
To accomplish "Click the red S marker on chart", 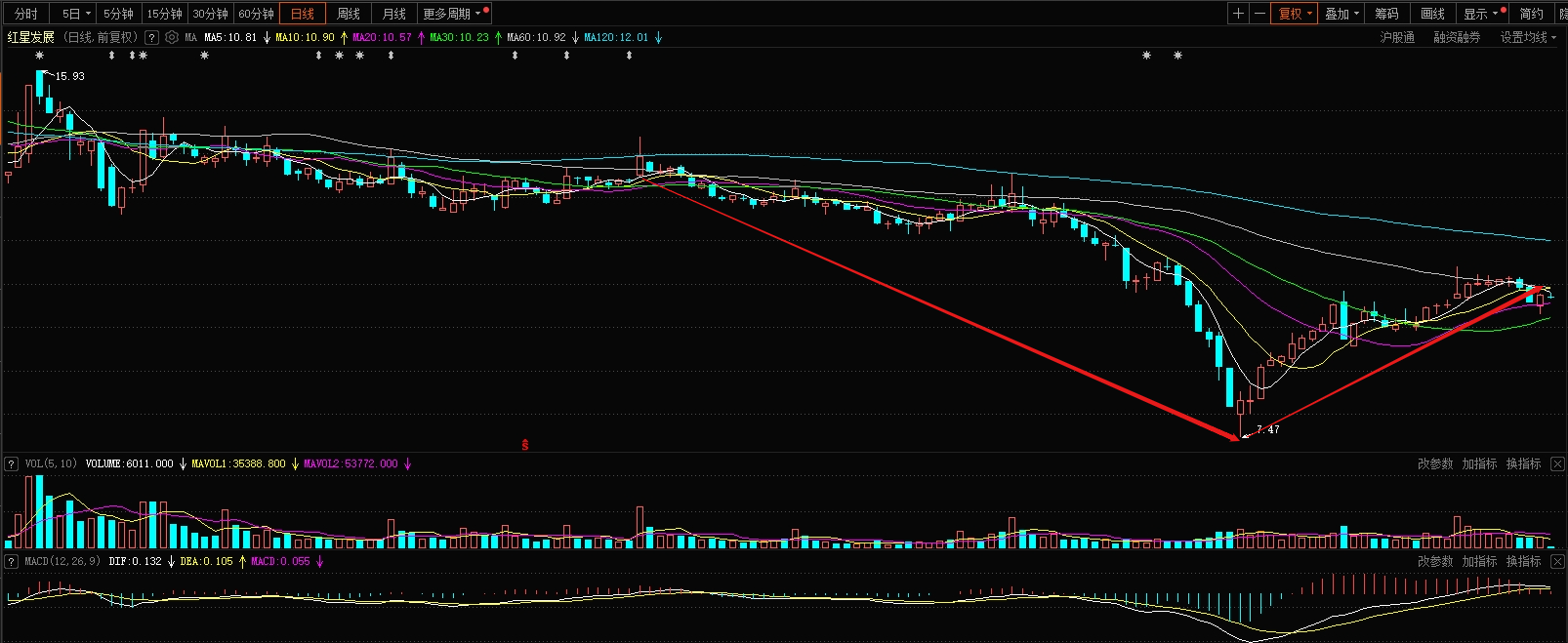I will pos(525,445).
